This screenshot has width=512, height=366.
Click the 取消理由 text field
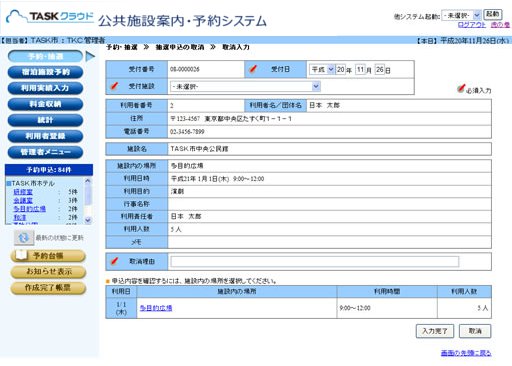[x=315, y=262]
